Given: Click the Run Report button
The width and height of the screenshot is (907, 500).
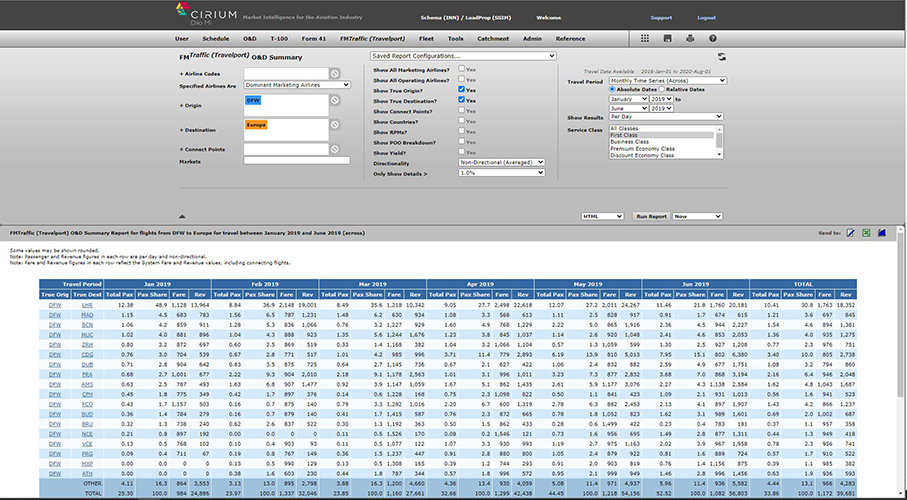Looking at the screenshot, I should 650,216.
